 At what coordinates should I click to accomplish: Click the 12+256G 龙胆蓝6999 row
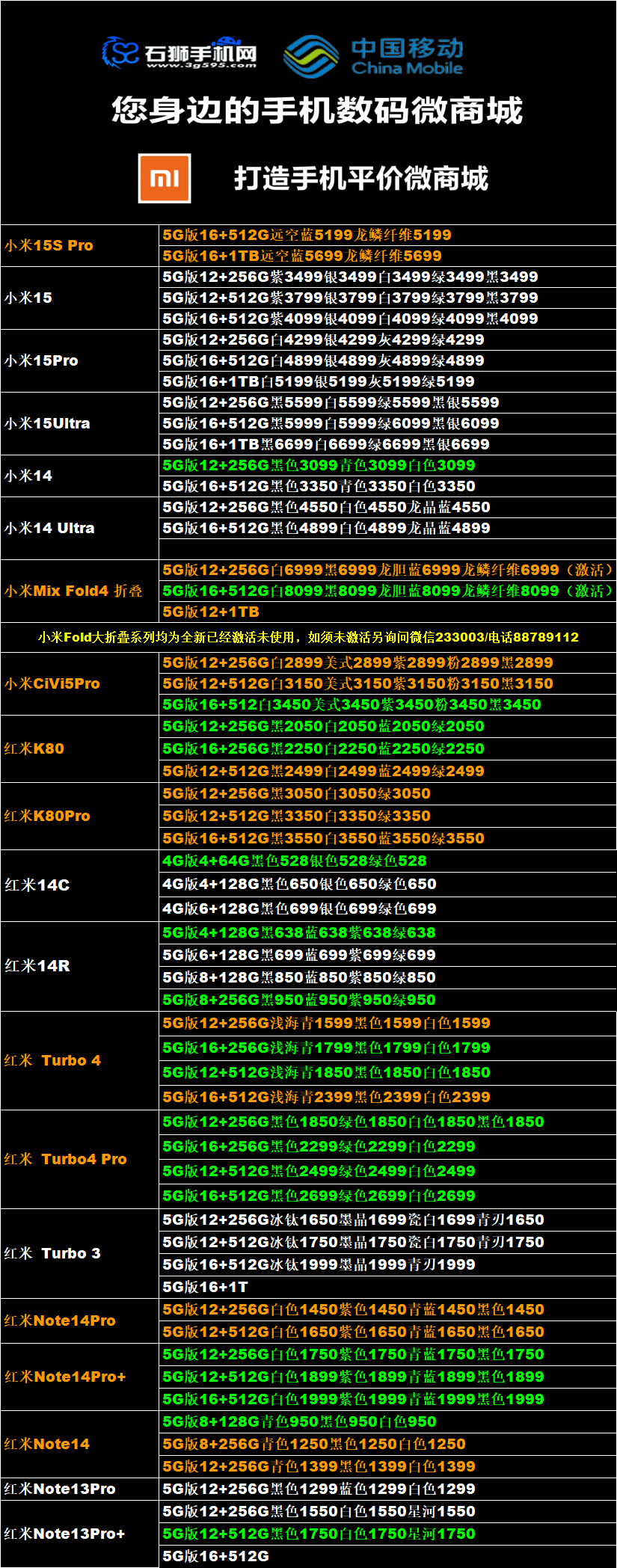point(388,570)
